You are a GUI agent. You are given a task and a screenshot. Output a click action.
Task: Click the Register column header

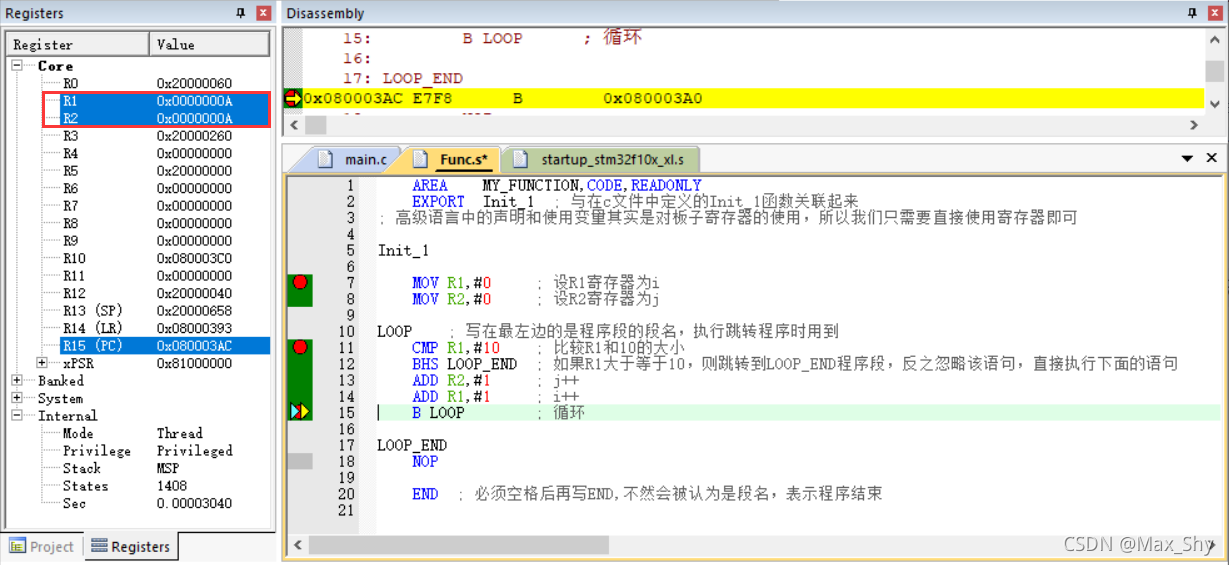(x=78, y=44)
